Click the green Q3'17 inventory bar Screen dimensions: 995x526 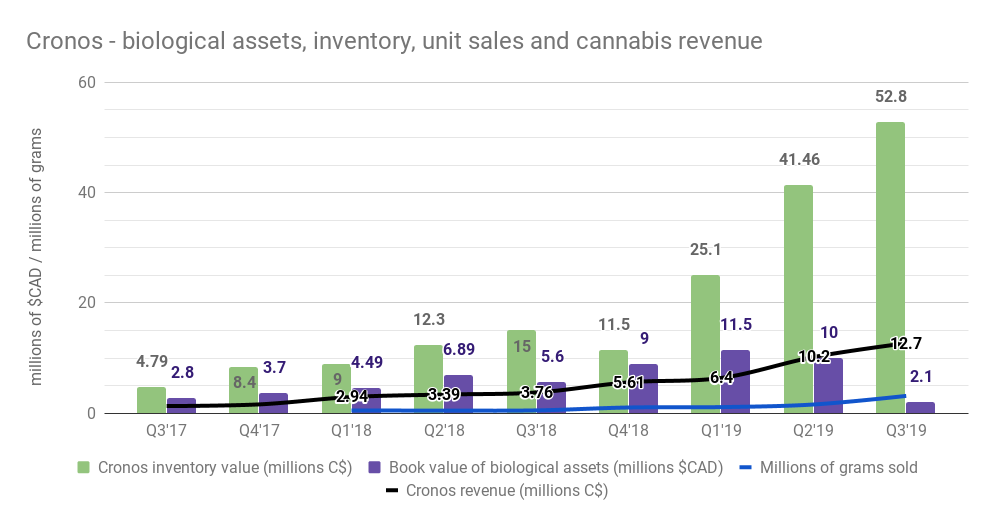[x=151, y=400]
